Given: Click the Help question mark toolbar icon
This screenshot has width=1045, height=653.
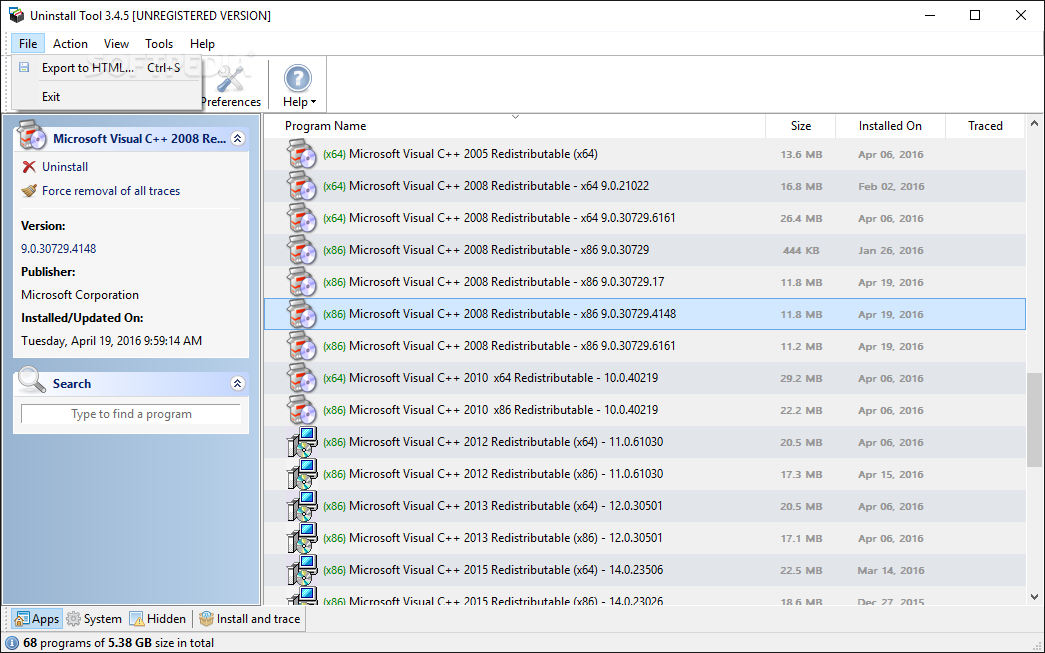Looking at the screenshot, I should point(297,79).
